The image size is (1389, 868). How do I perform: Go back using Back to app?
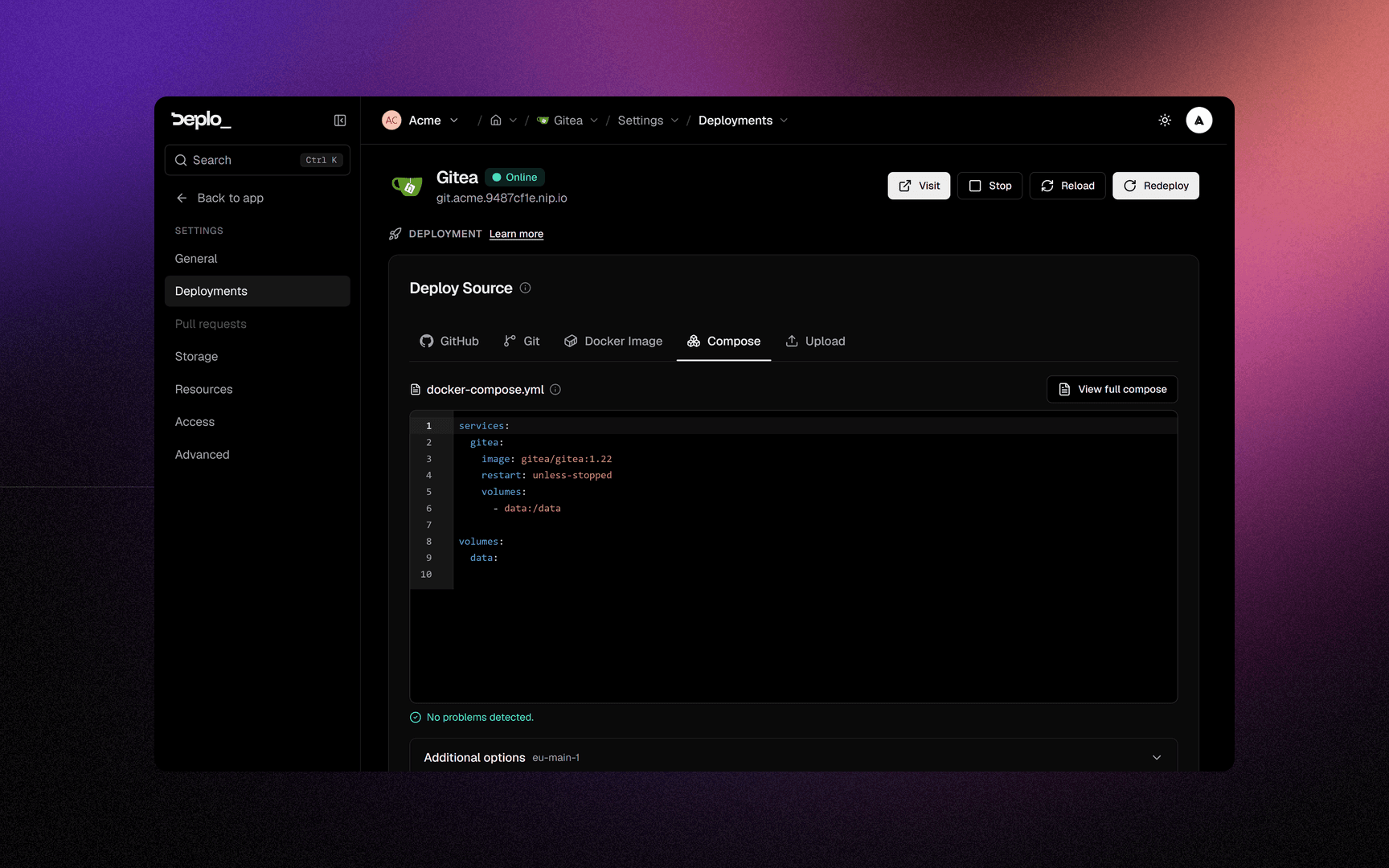pos(219,198)
